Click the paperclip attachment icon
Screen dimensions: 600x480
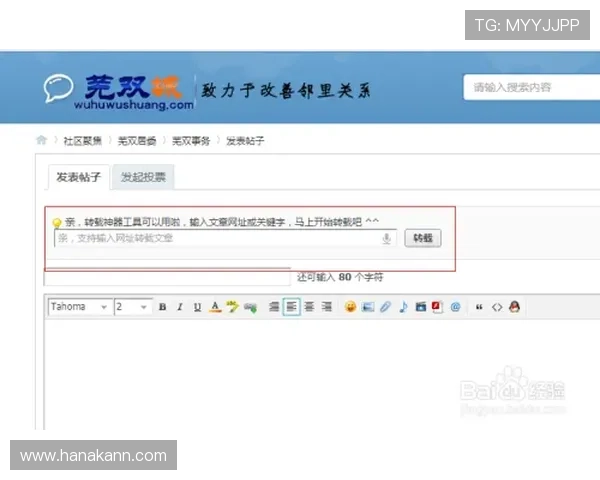385,307
